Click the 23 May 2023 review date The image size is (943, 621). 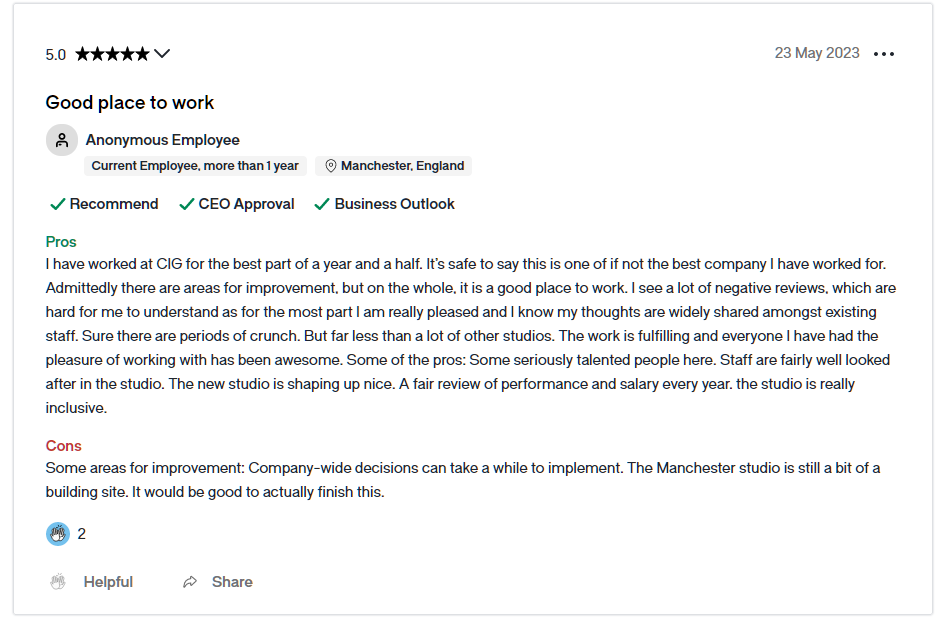pos(817,53)
